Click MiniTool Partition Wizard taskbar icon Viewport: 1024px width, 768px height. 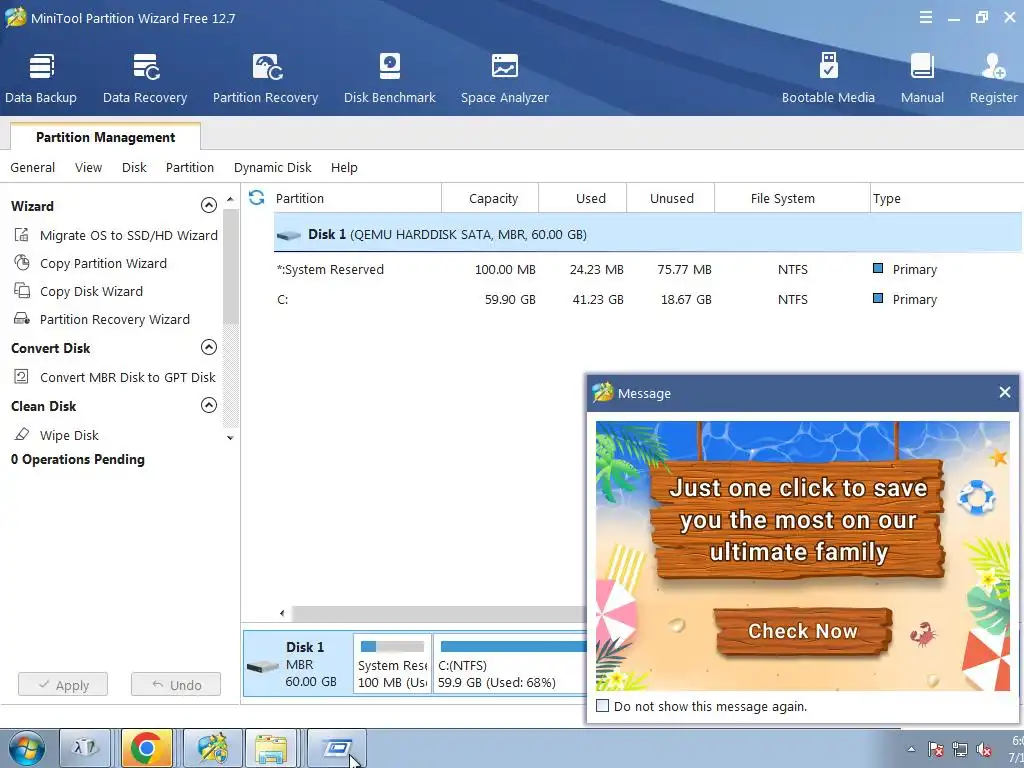pos(212,748)
